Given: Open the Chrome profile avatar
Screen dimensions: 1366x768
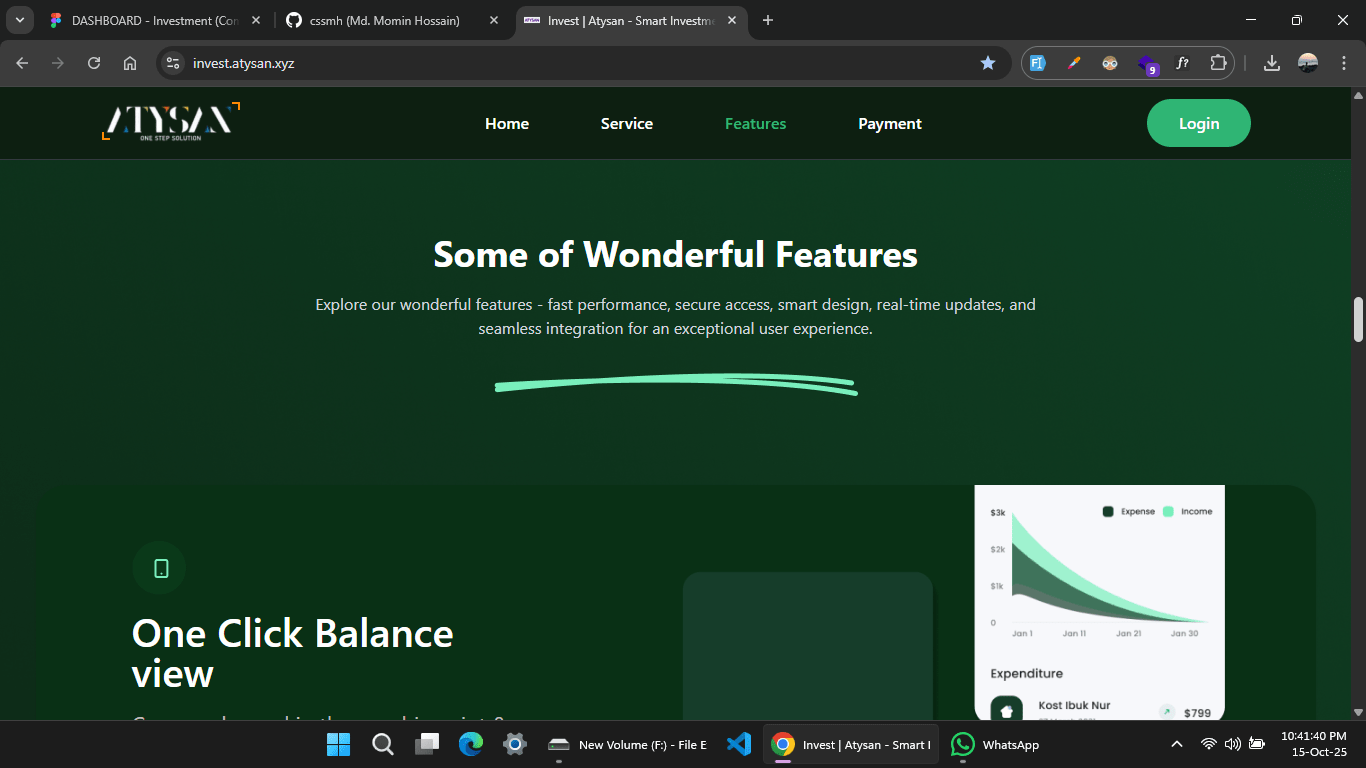Looking at the screenshot, I should (1307, 63).
